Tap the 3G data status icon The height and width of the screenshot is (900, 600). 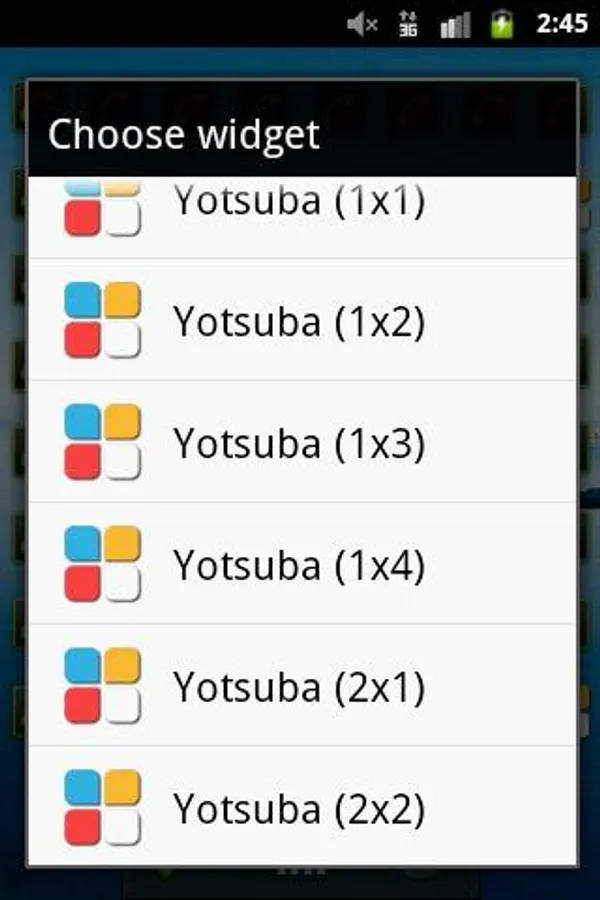[x=408, y=24]
